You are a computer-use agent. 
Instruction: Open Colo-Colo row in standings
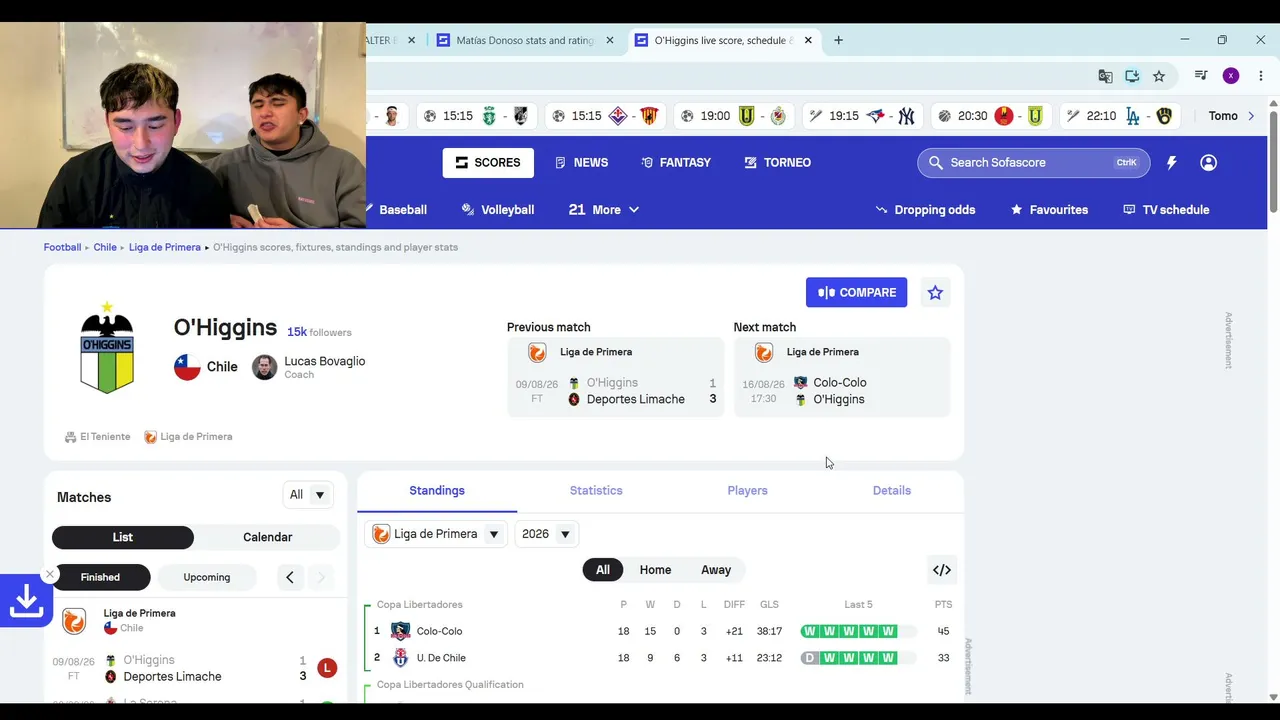point(660,631)
